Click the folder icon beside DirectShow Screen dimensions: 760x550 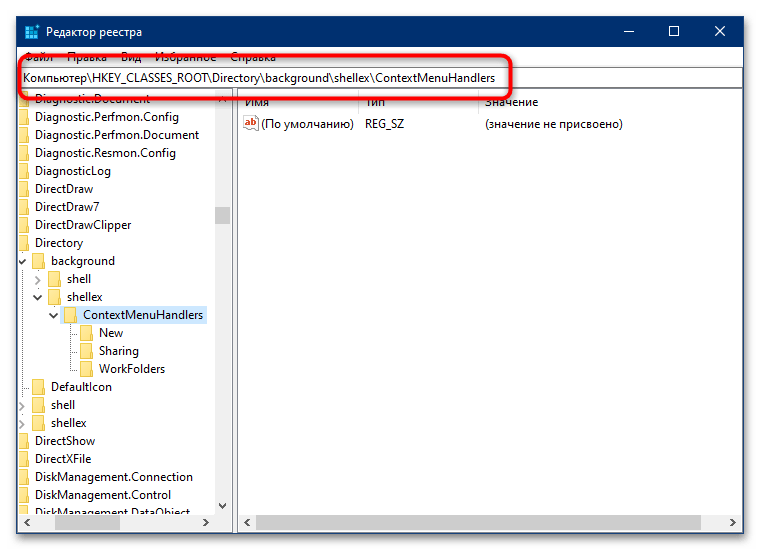tap(24, 441)
